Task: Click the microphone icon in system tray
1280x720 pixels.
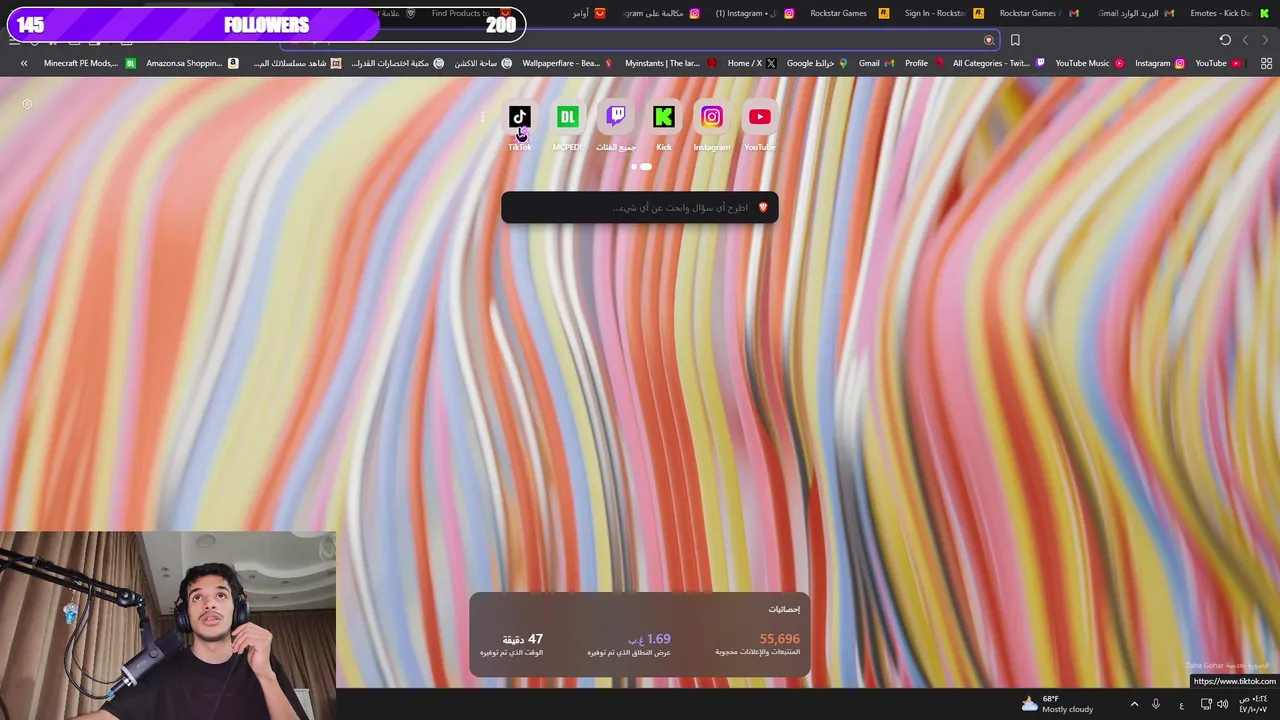Action: tap(1156, 705)
